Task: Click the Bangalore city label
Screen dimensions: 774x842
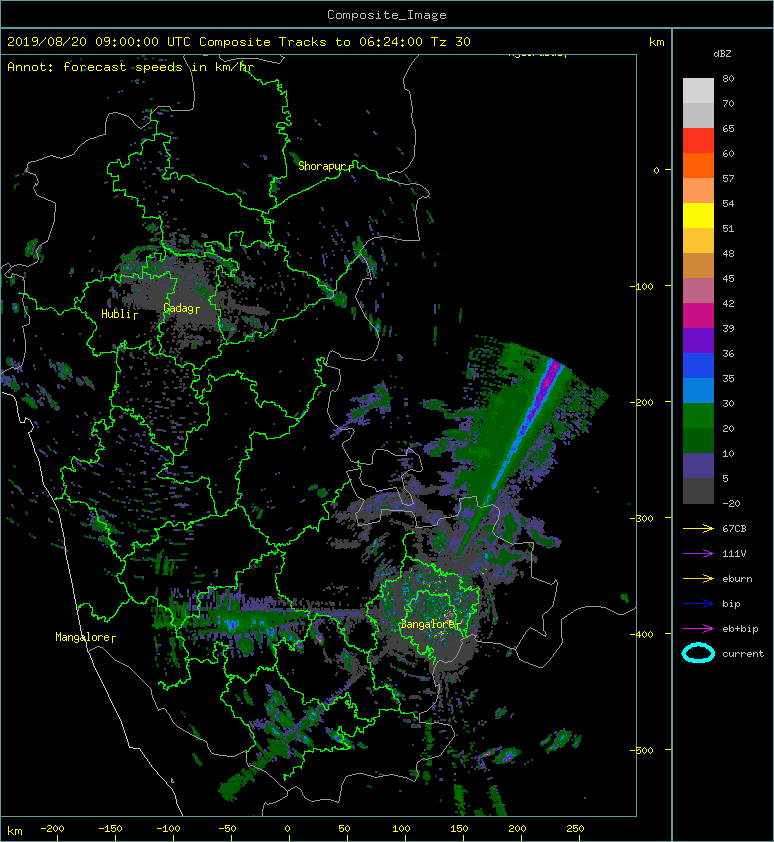Action: click(430, 624)
